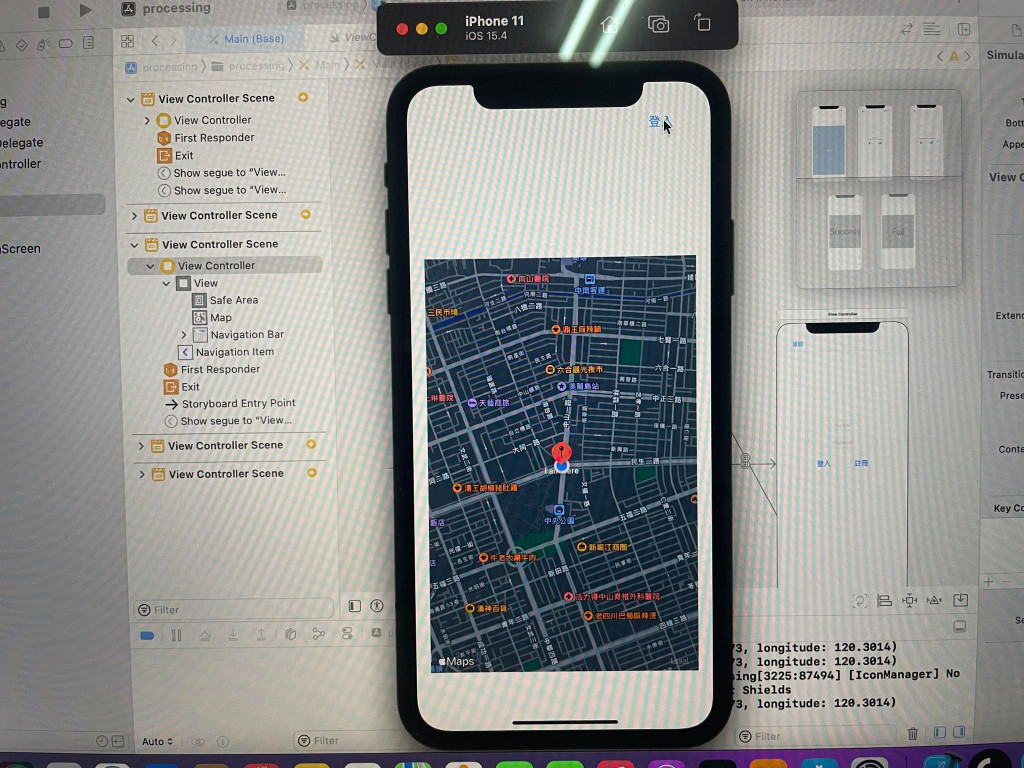Open the editor options lines menu
The image size is (1024, 768).
click(931, 29)
